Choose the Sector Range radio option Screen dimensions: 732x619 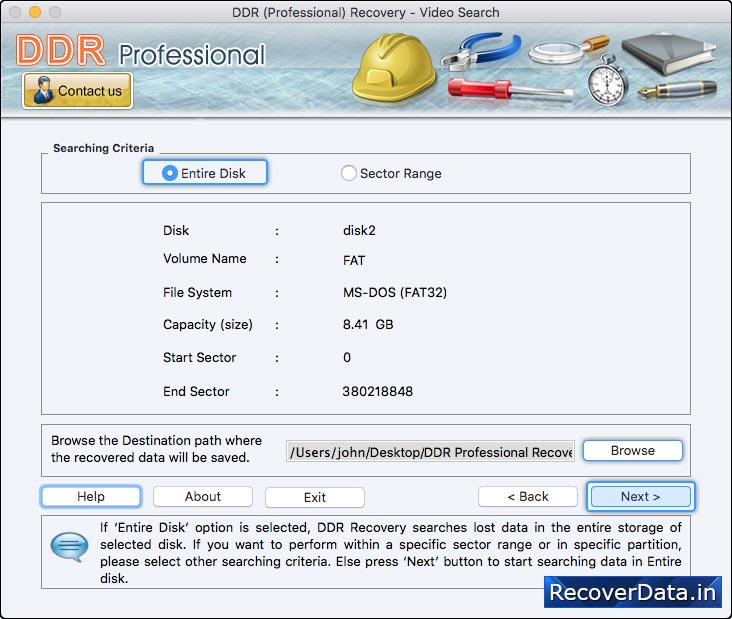point(391,173)
